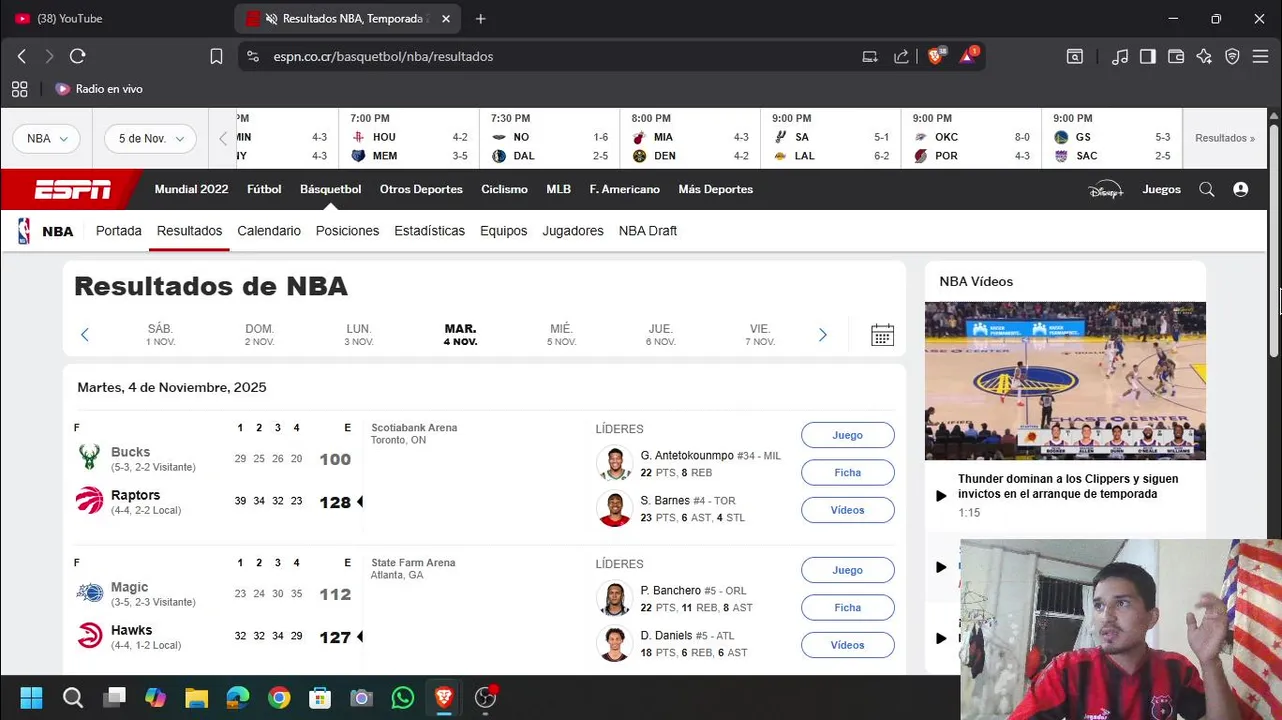
Task: Open the Windows Start button
Action: [32, 698]
